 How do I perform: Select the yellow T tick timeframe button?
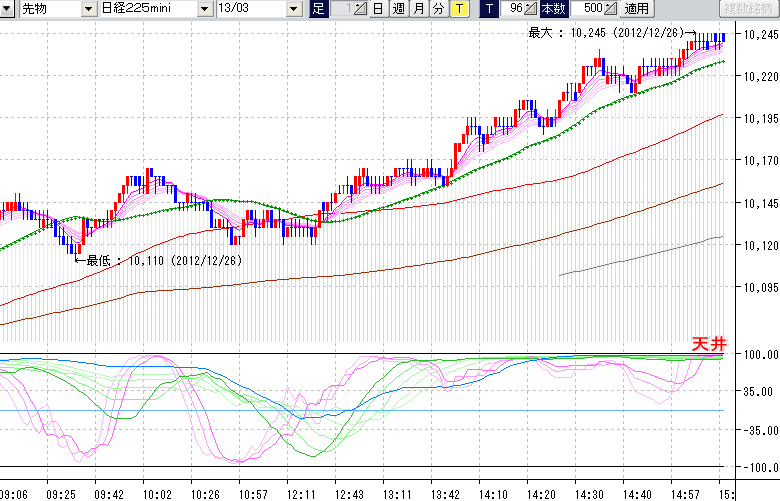[x=458, y=9]
